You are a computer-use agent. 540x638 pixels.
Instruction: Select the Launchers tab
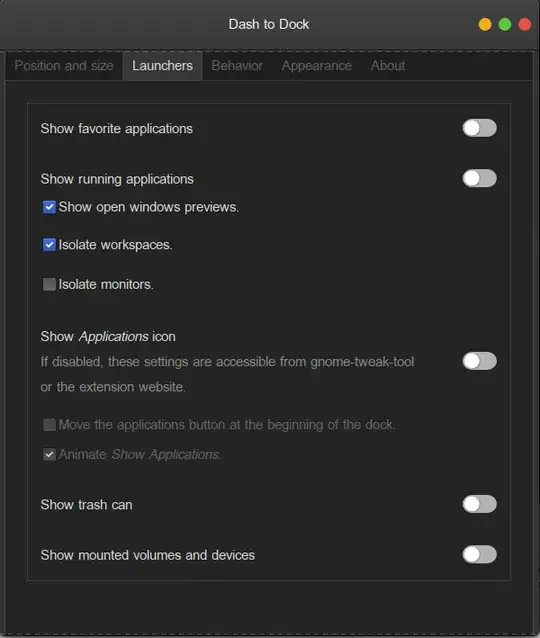coord(162,66)
